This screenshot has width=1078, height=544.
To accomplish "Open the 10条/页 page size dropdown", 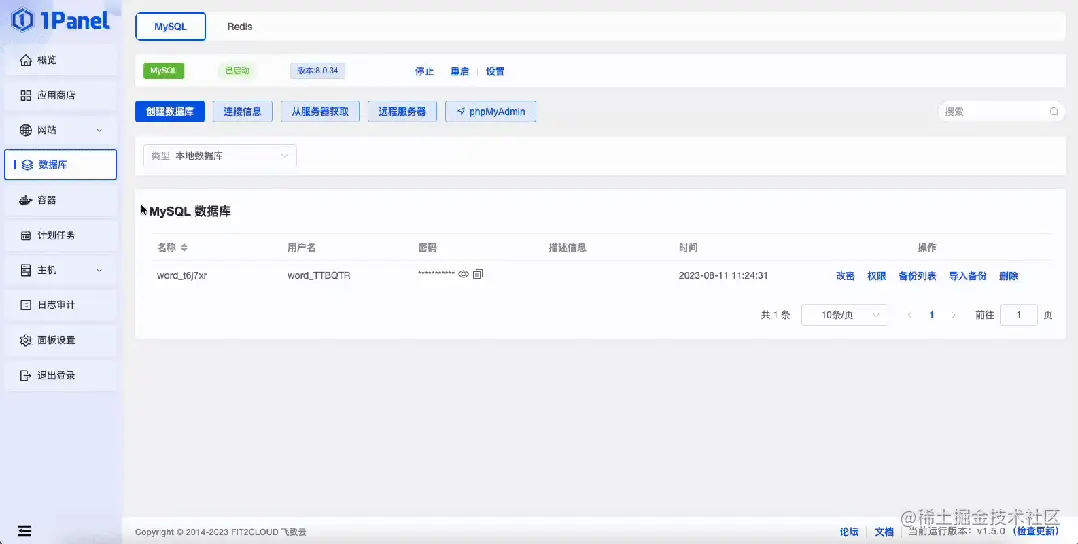I will point(845,315).
